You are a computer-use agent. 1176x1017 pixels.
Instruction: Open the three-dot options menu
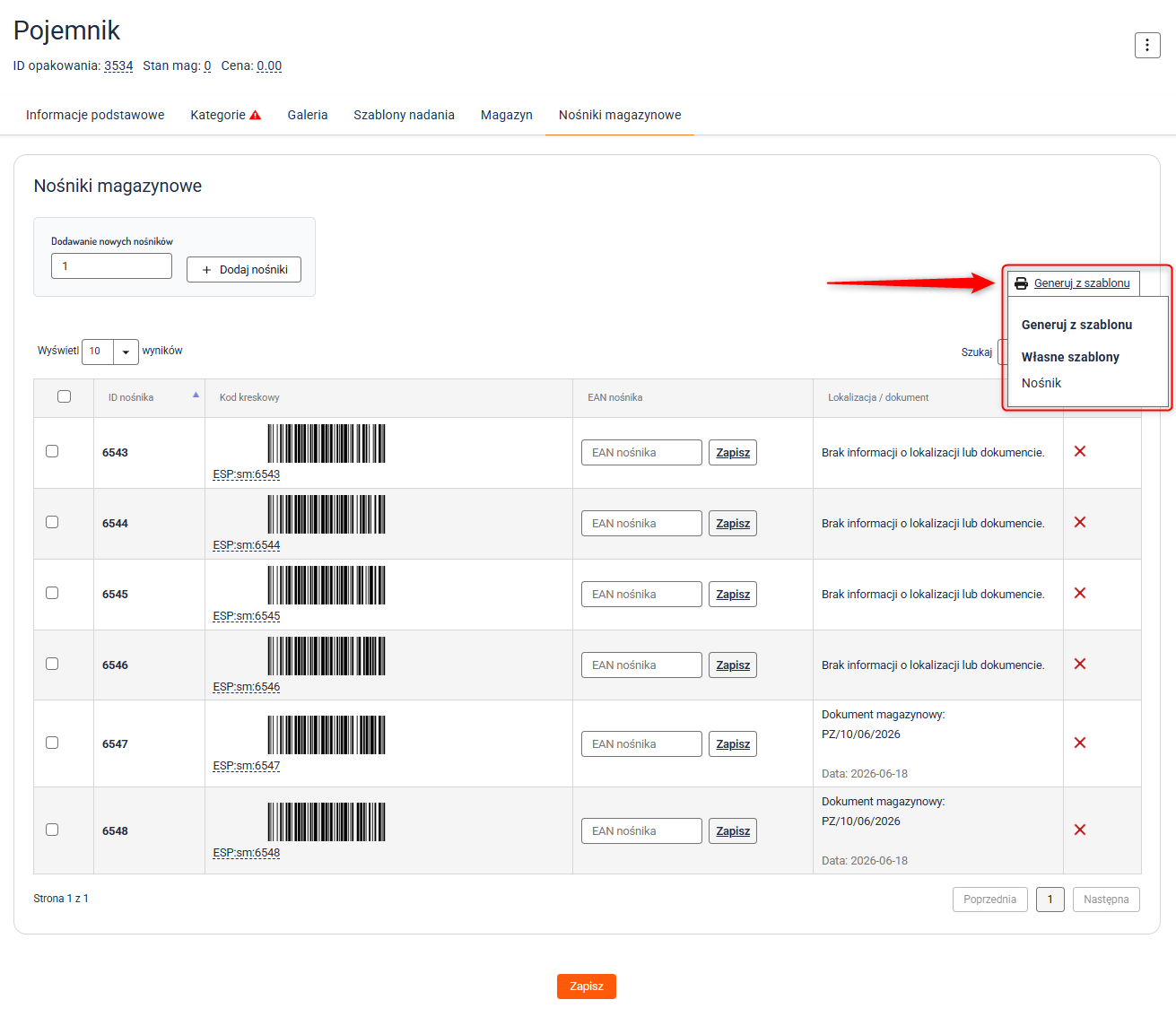[x=1147, y=45]
